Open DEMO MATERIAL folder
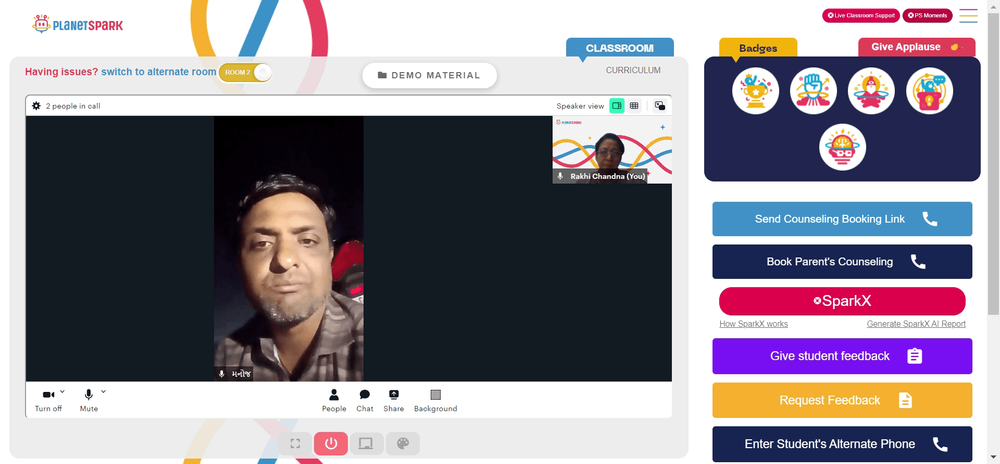This screenshot has width=1000, height=464. pyautogui.click(x=429, y=75)
